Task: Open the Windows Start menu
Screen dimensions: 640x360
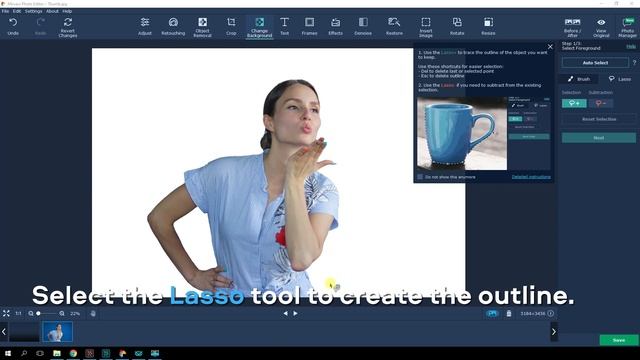Action: click(x=8, y=353)
